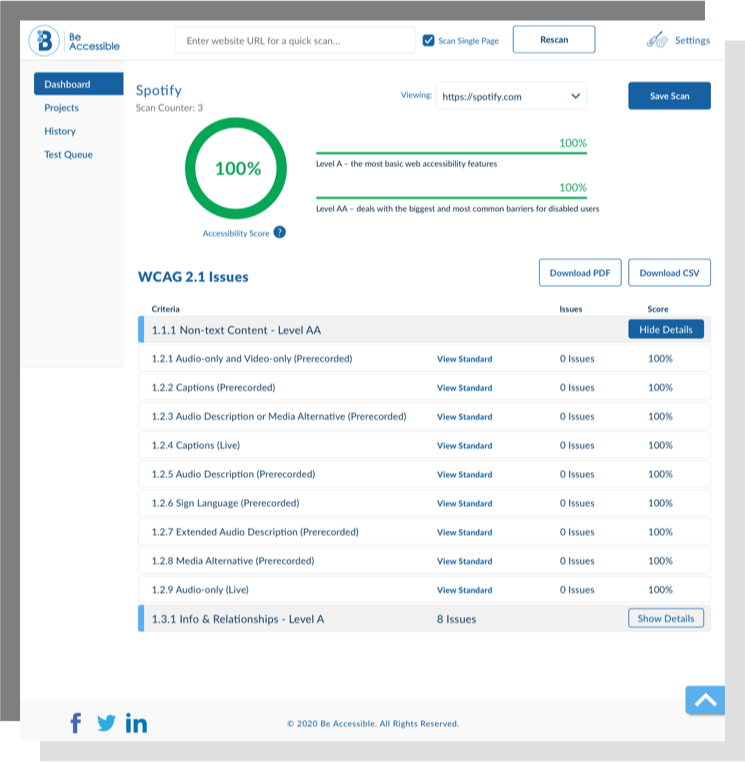Viewport: 745px width, 762px height.
Task: Click 0 Issues in 1.2.3 row
Action: 577,416
